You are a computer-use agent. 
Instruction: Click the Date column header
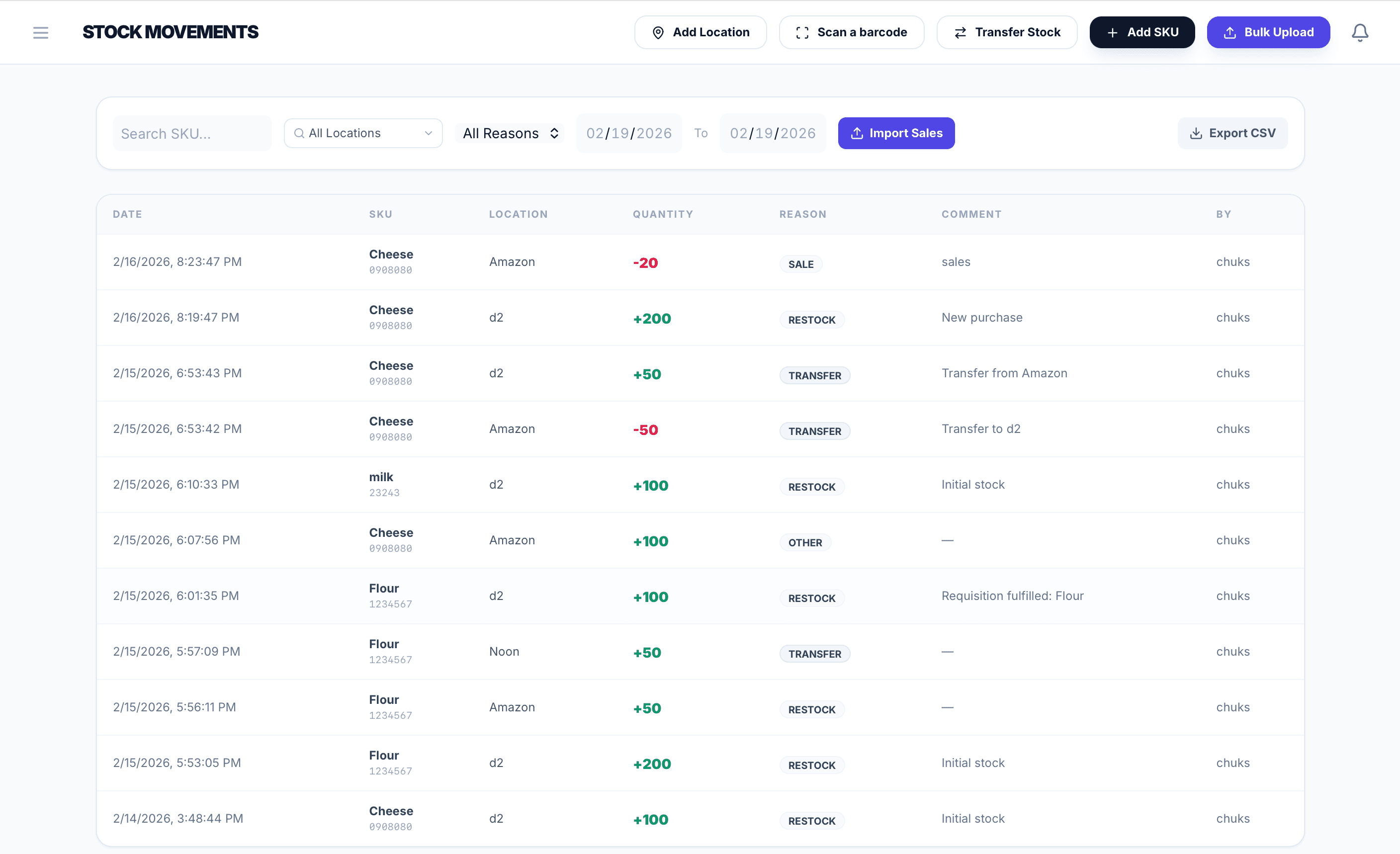[127, 214]
